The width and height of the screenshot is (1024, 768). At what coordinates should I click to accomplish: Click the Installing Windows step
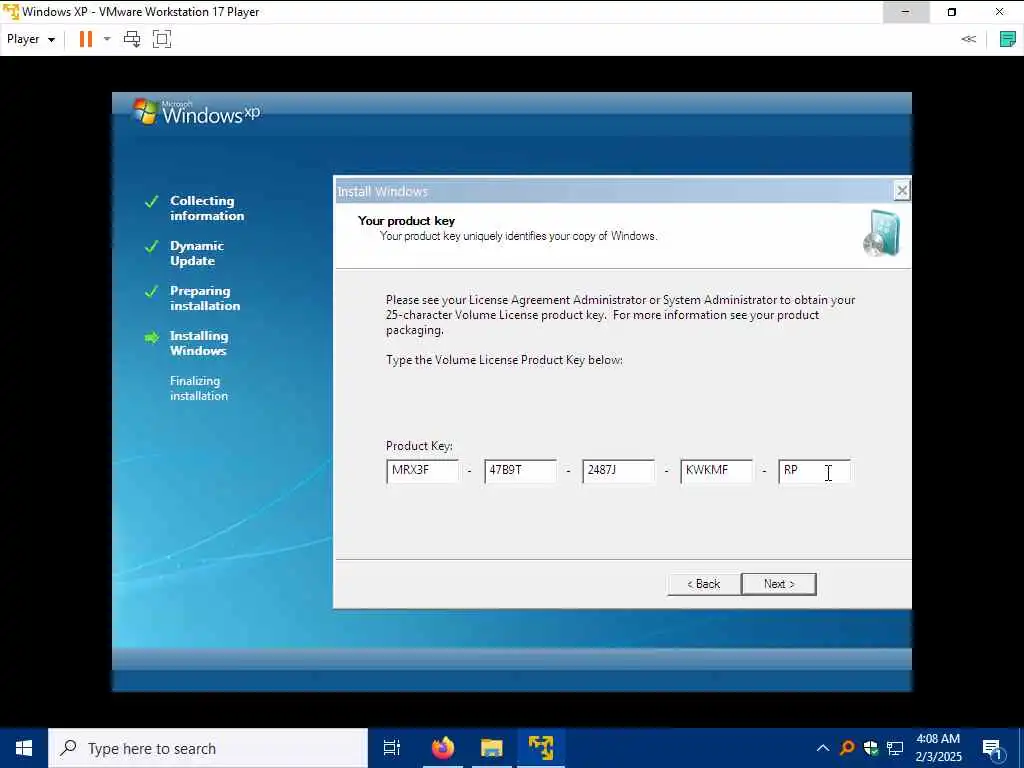pyautogui.click(x=199, y=344)
